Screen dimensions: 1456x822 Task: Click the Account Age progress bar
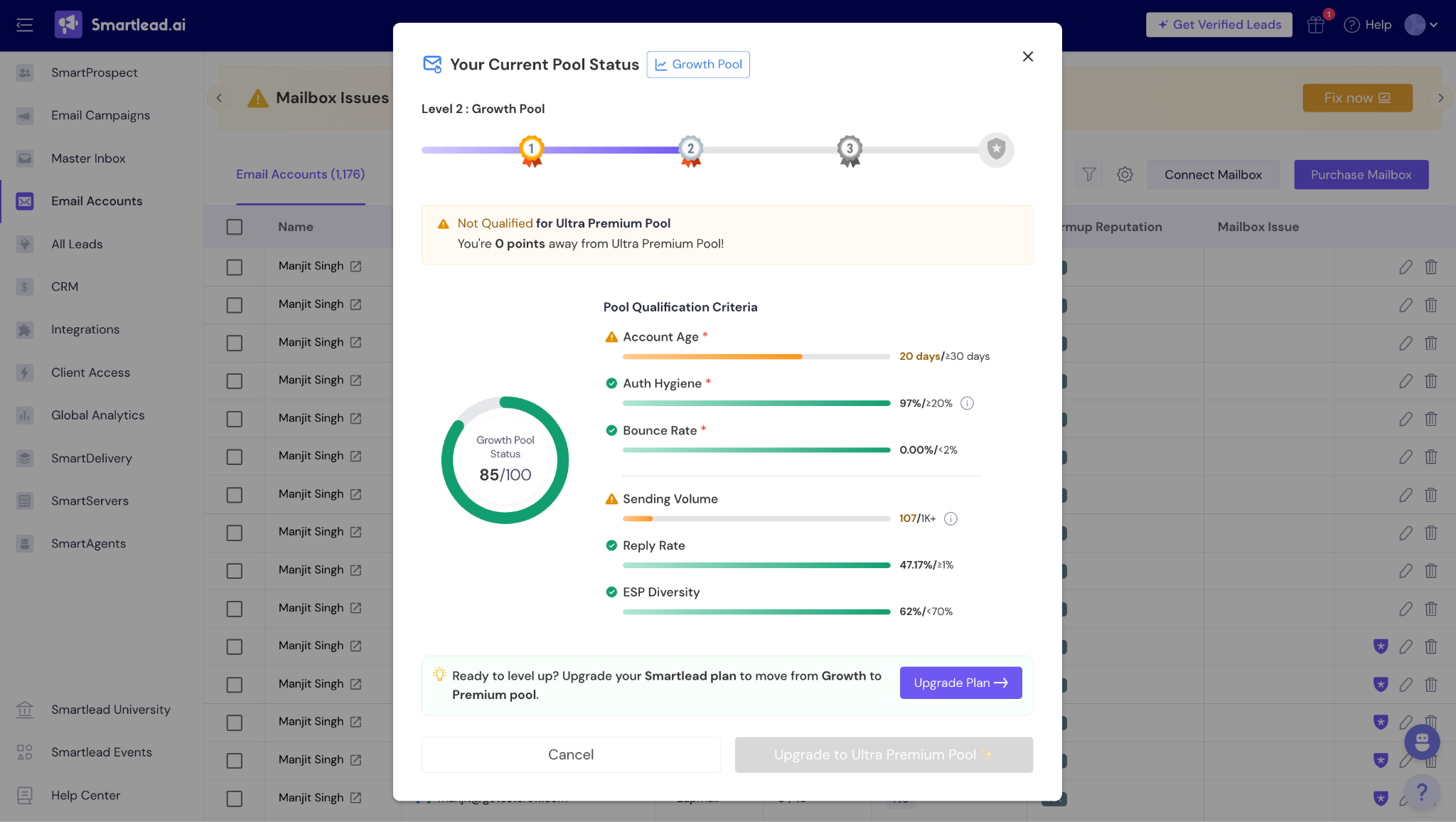pos(756,356)
